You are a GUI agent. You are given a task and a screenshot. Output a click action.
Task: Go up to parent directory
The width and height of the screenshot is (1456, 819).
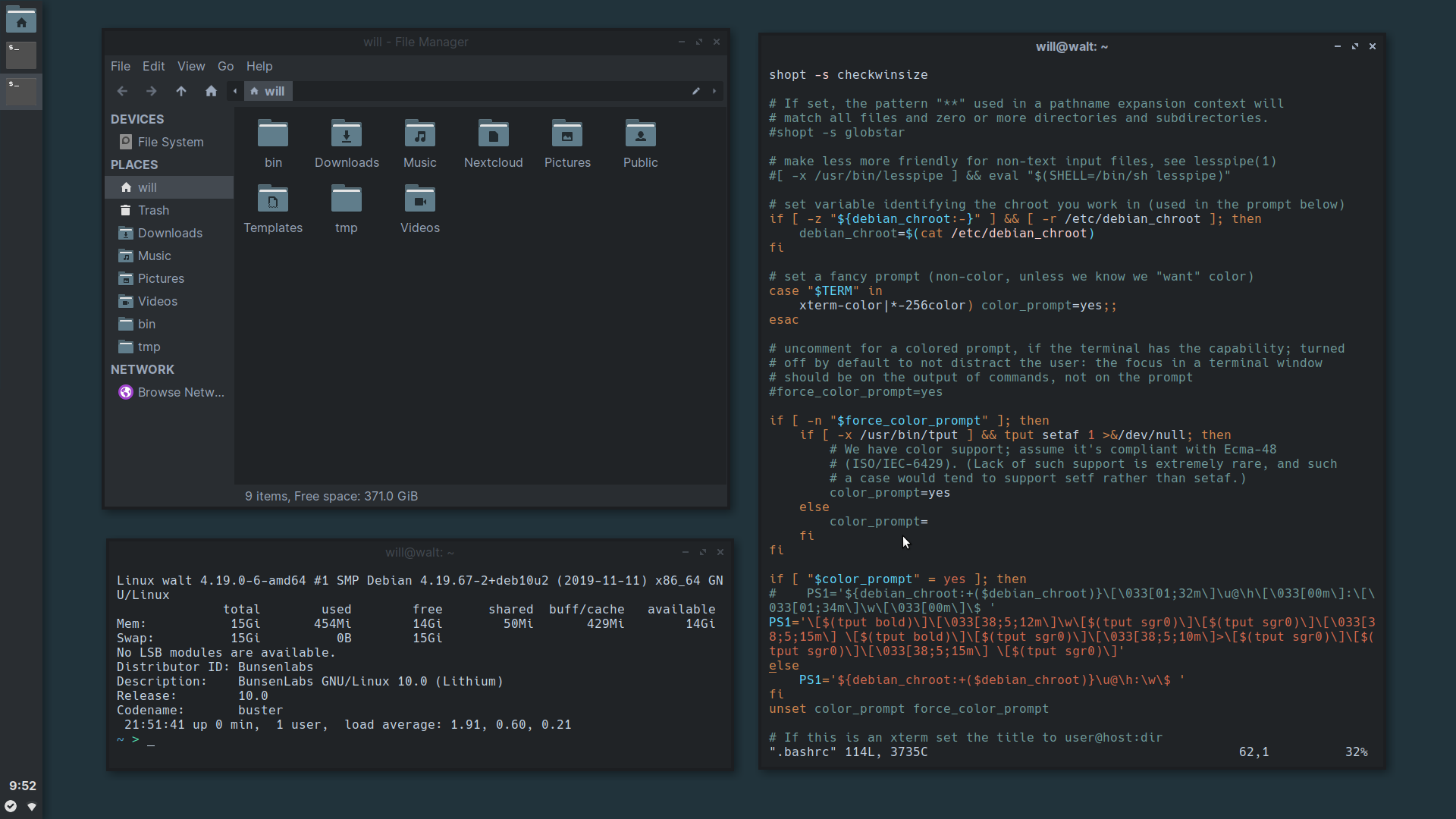[180, 91]
